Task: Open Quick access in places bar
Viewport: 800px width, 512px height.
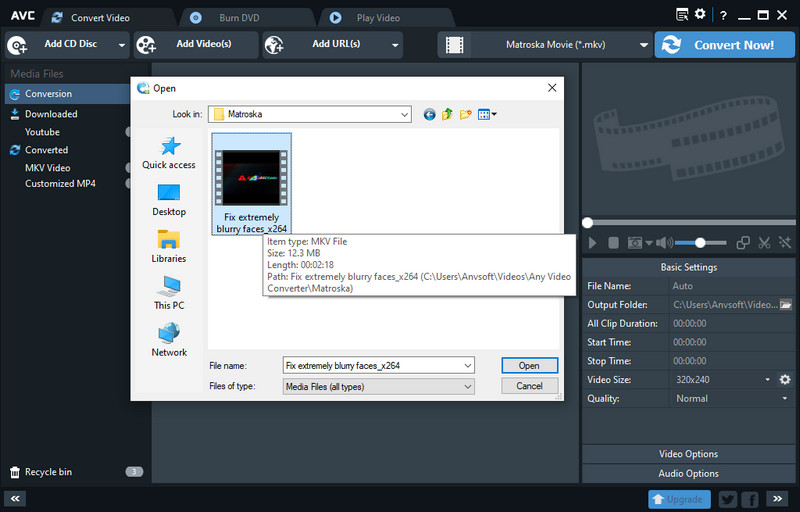Action: pyautogui.click(x=169, y=153)
